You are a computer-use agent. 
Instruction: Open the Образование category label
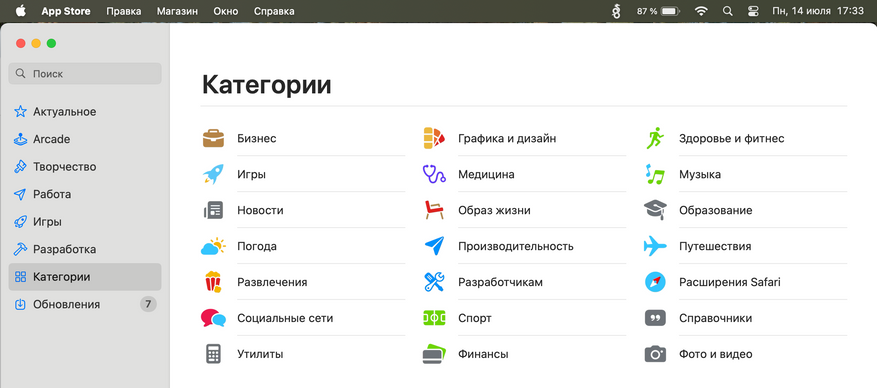715,210
